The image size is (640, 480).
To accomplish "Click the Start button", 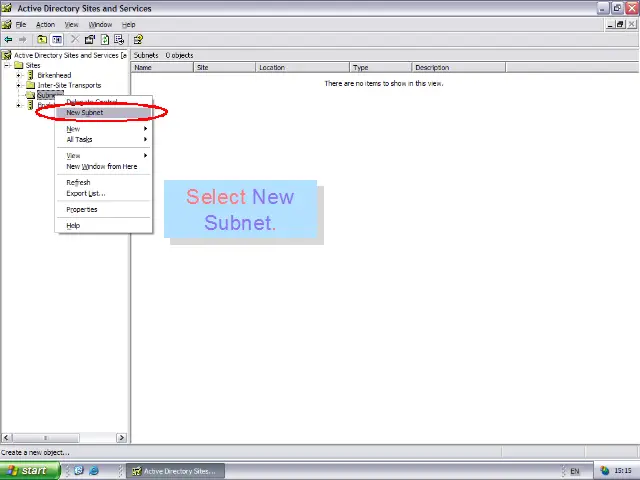I will (x=27, y=471).
